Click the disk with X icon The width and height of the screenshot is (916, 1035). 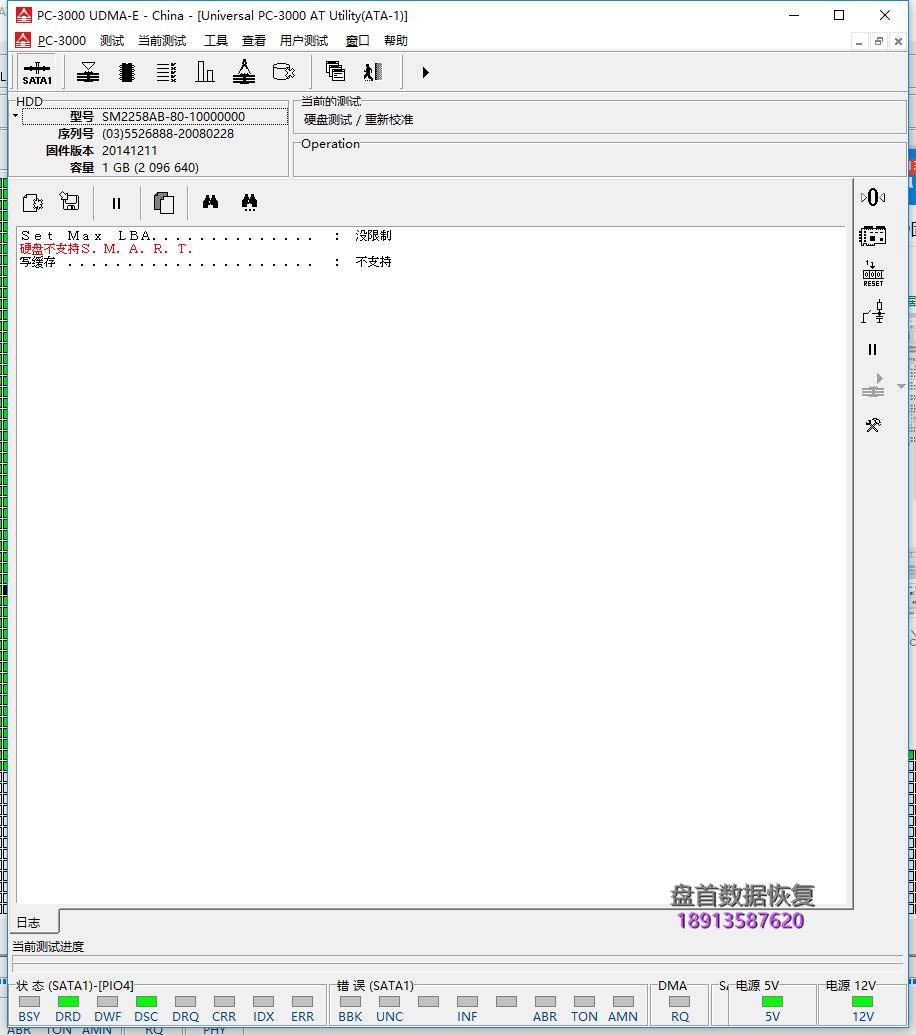pyautogui.click(x=284, y=72)
